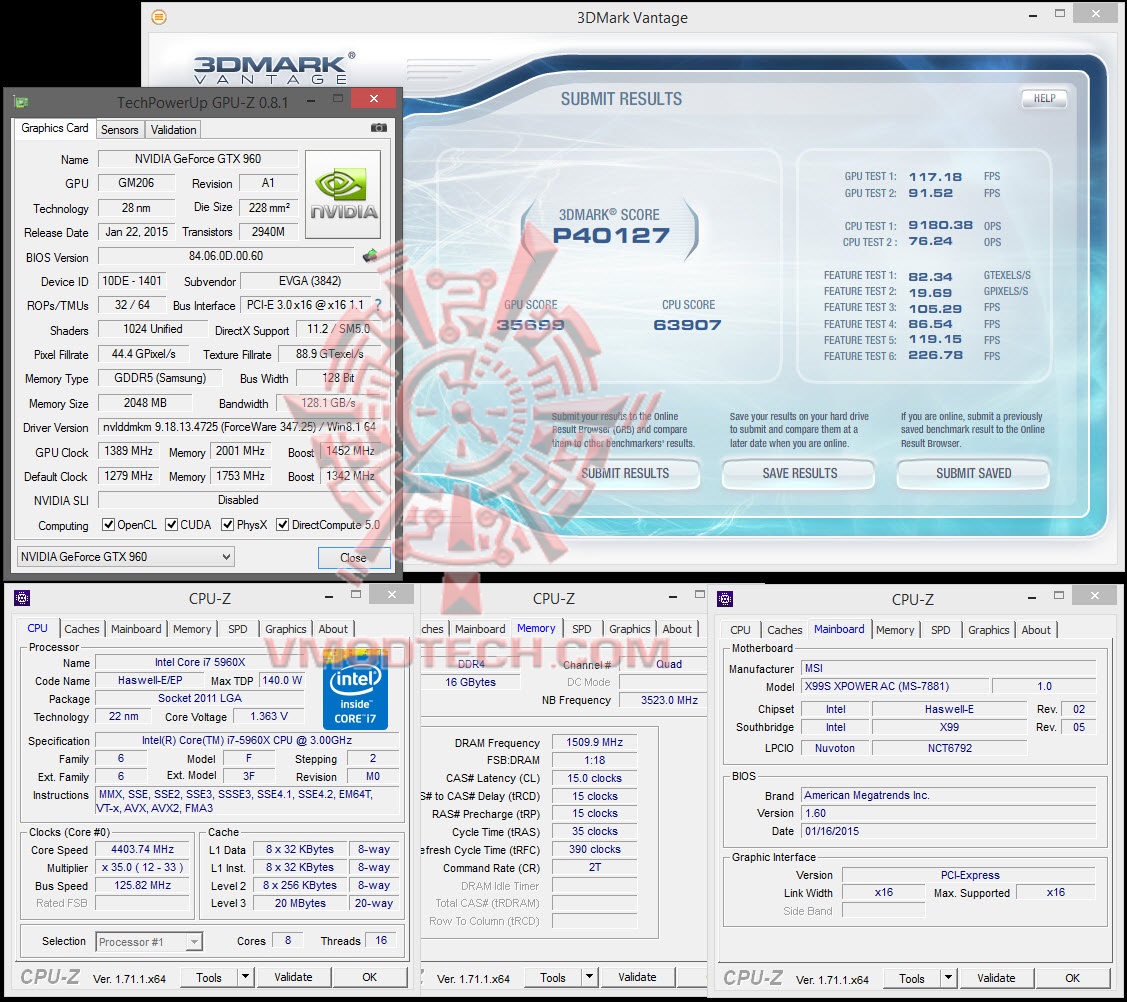
Task: Click the FEATURE TEST 6 value 226.78
Action: tap(935, 355)
